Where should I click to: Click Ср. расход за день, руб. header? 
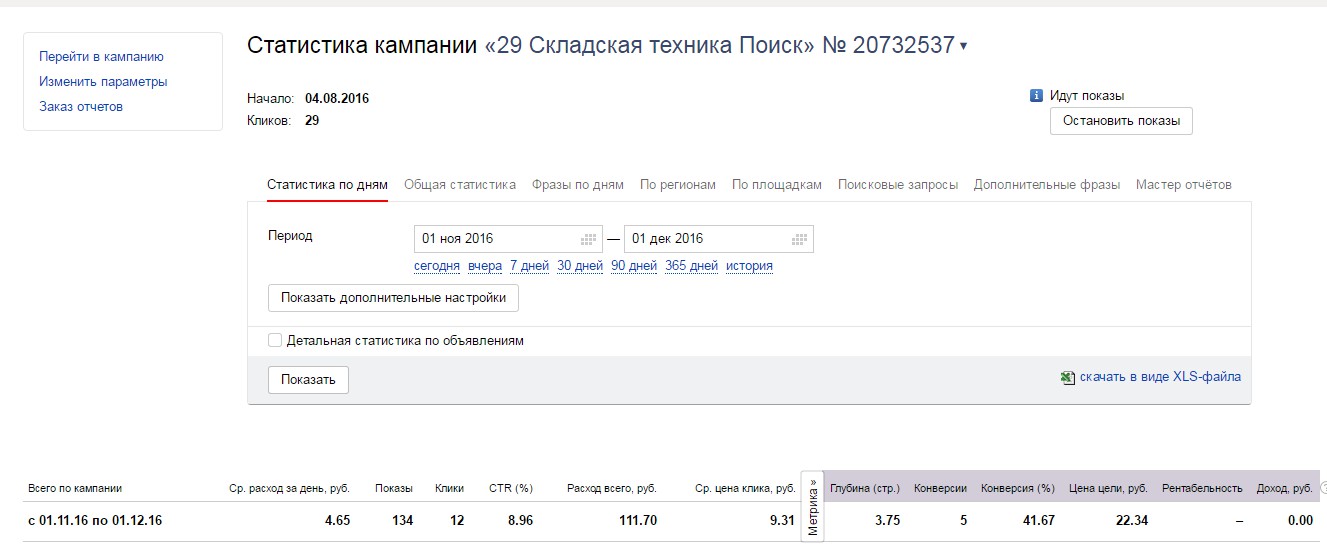point(289,489)
